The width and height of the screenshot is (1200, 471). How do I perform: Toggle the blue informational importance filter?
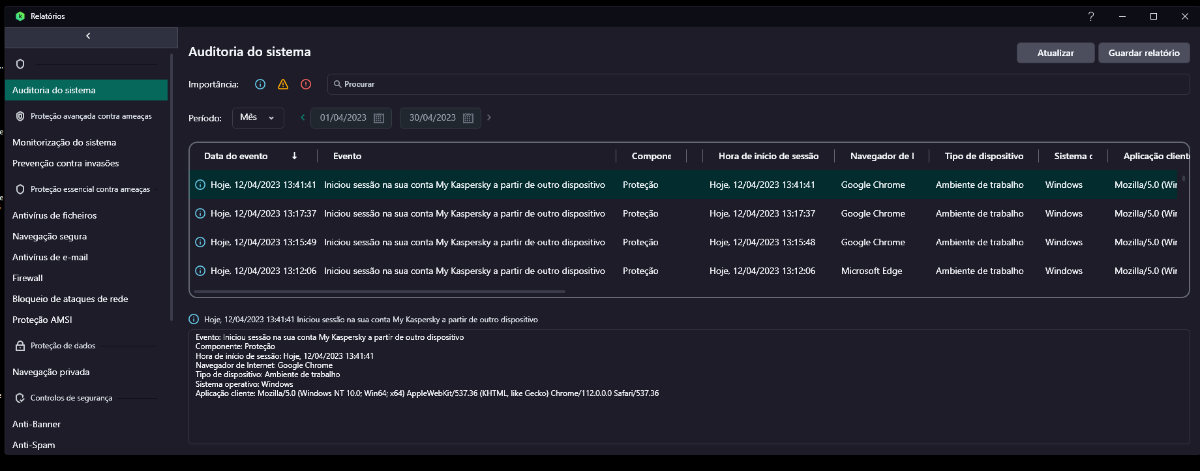coord(260,85)
